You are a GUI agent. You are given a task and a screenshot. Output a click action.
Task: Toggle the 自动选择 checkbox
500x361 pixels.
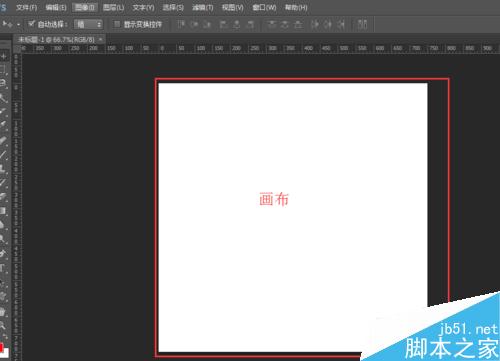click(x=31, y=24)
